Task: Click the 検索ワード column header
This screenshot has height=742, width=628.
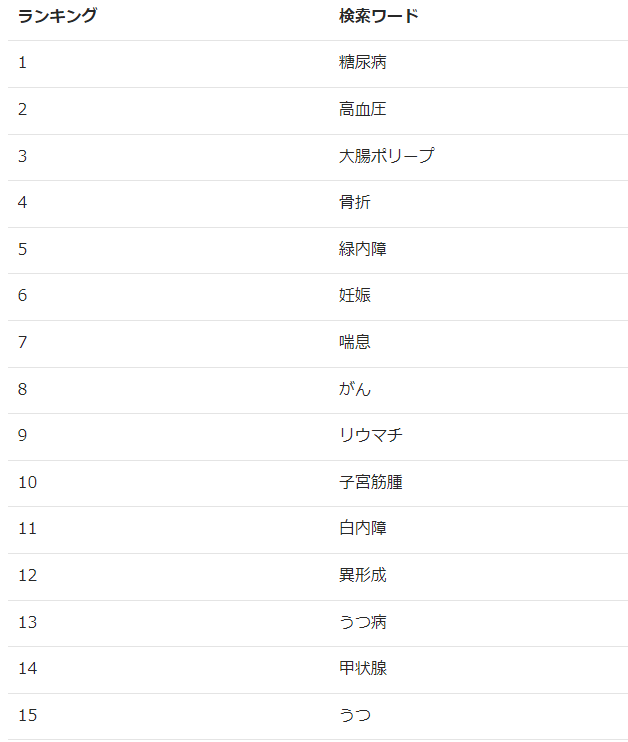Action: [378, 16]
